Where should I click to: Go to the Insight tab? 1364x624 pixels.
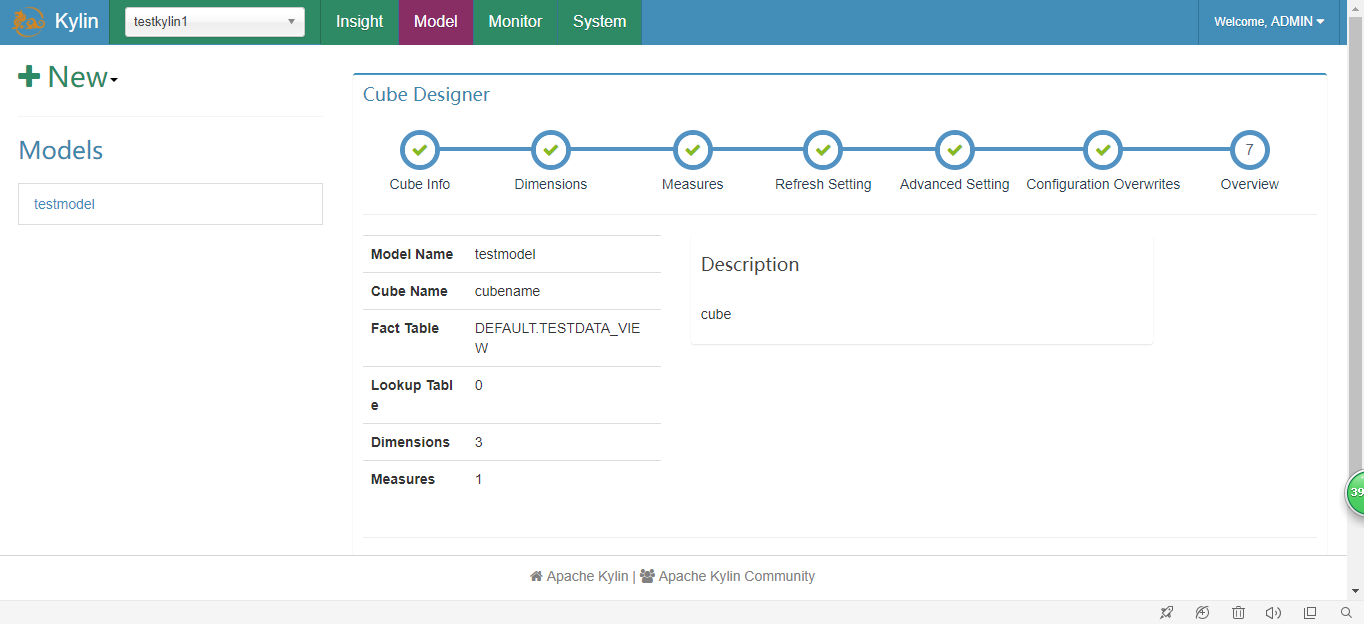(x=359, y=22)
